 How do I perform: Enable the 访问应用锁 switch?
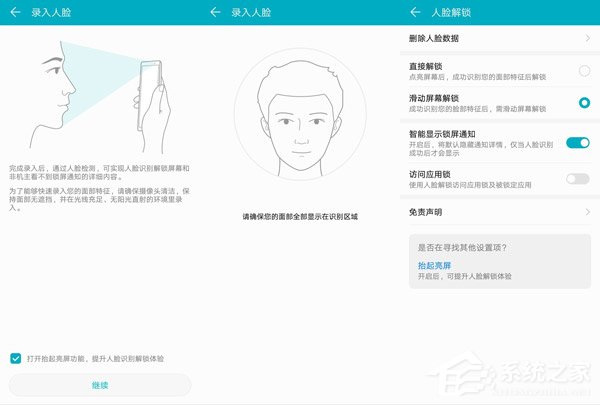pos(578,178)
